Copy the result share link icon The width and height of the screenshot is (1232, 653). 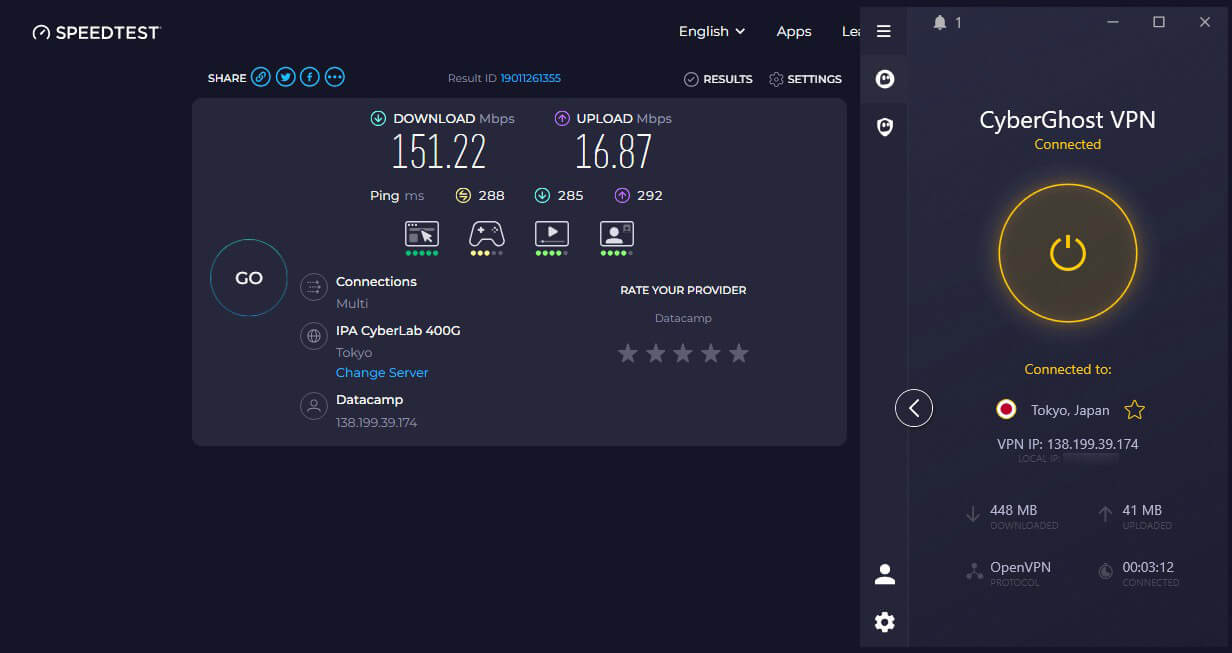tap(261, 76)
